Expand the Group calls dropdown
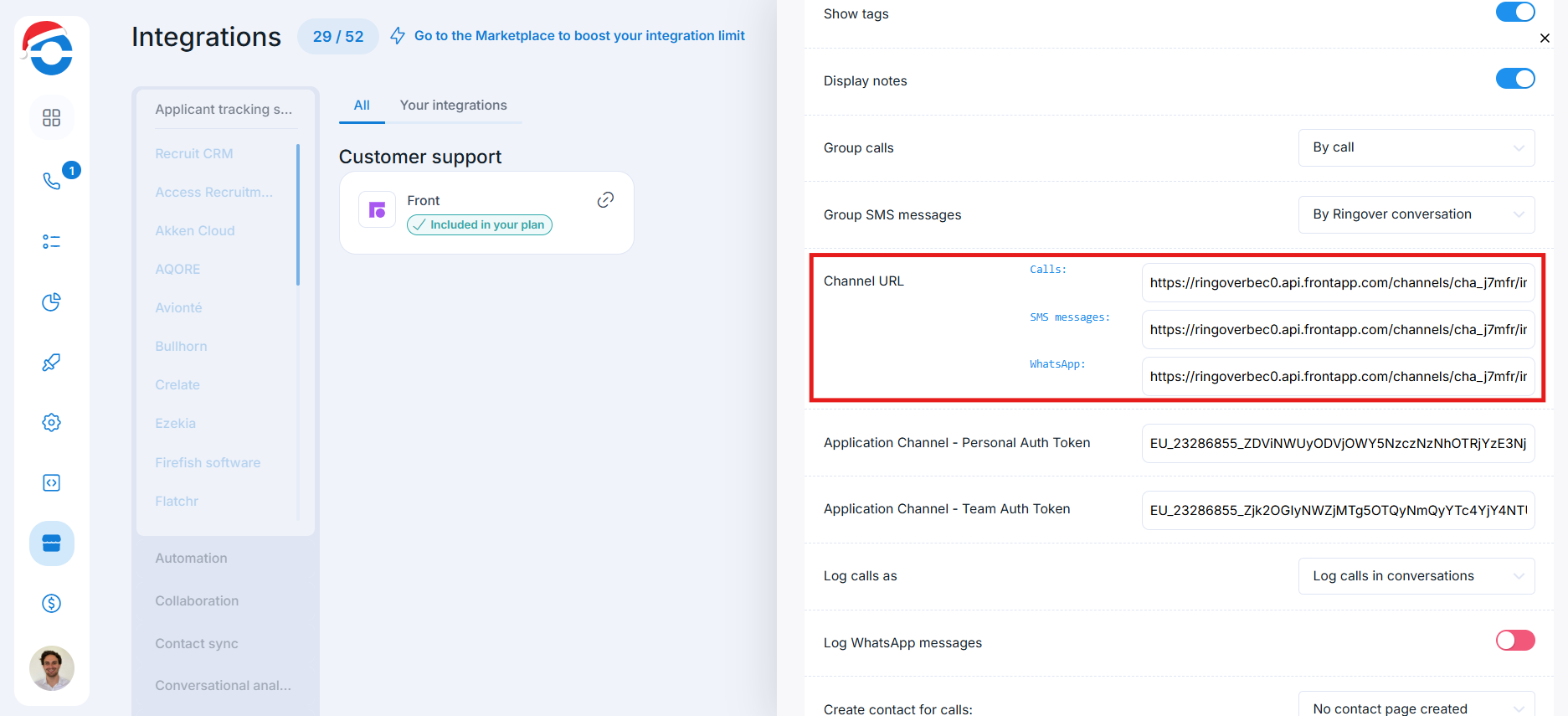 (1416, 148)
